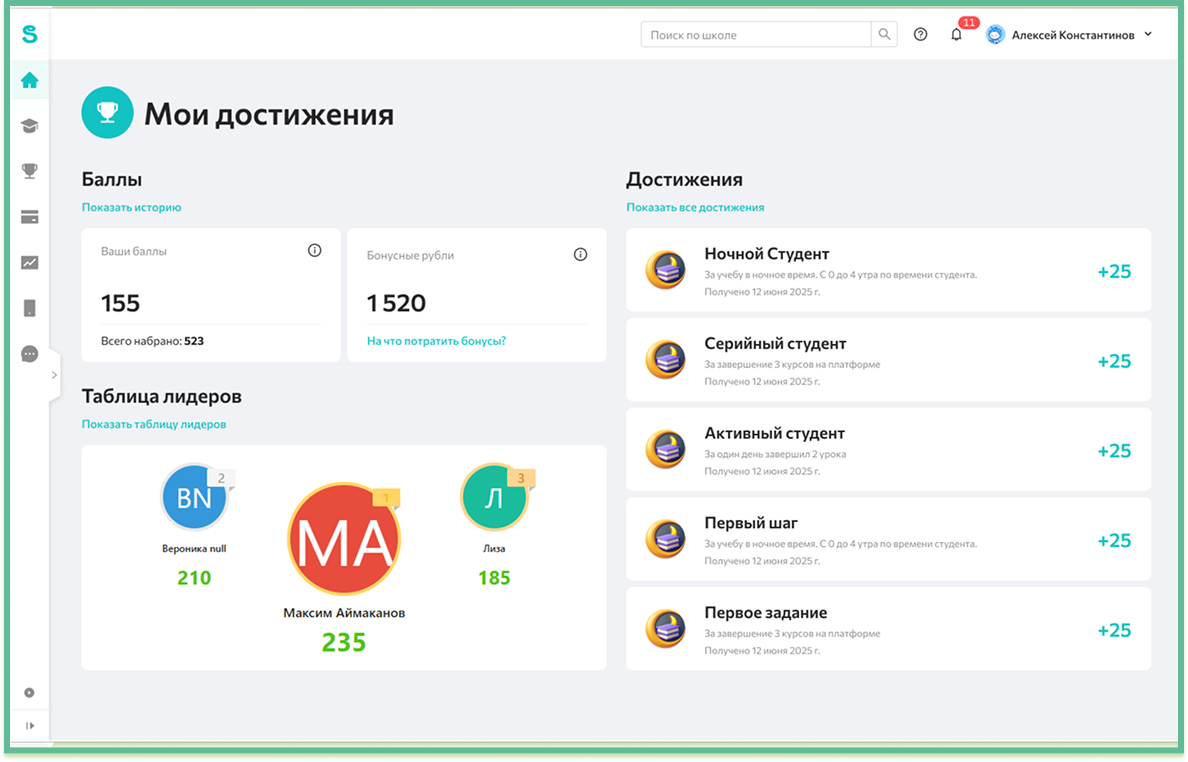Click the help question mark icon
This screenshot has width=1188, height=762.
pyautogui.click(x=920, y=34)
